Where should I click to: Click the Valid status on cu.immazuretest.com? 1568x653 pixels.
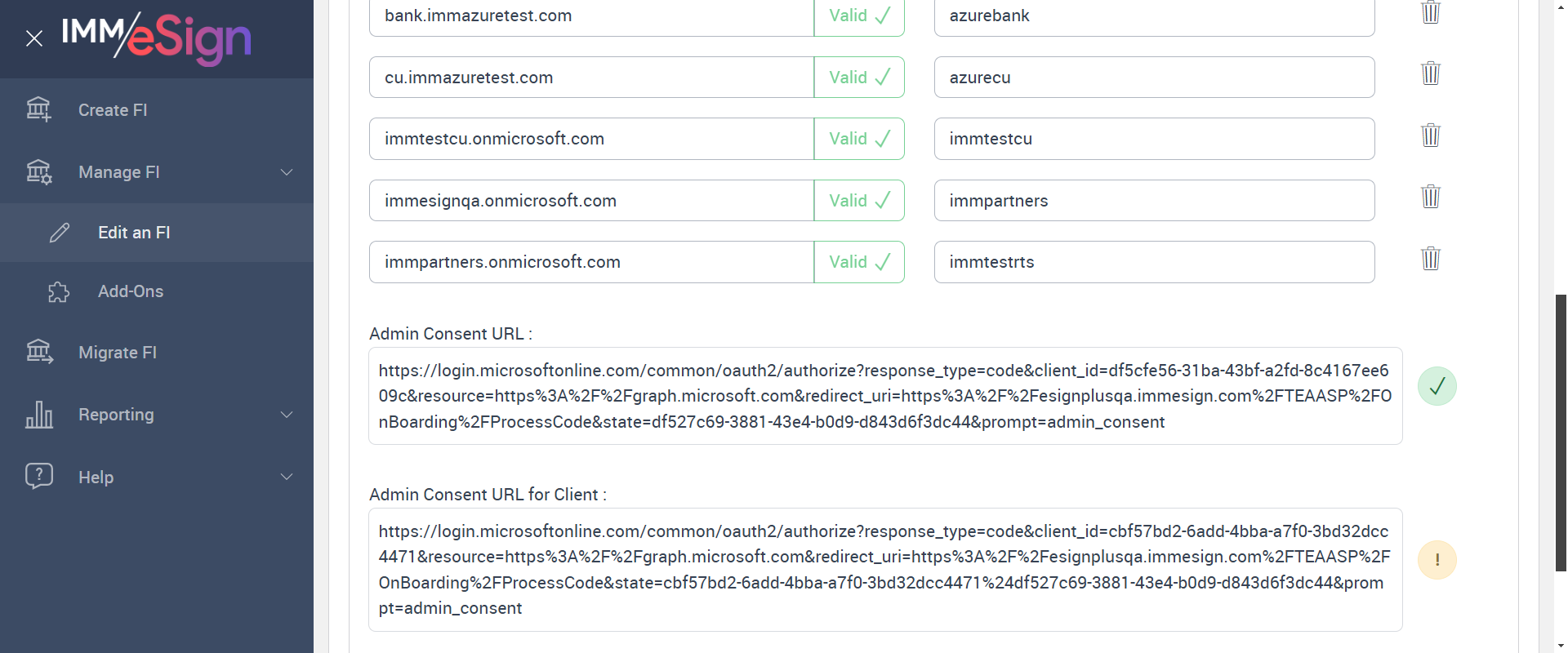[859, 78]
